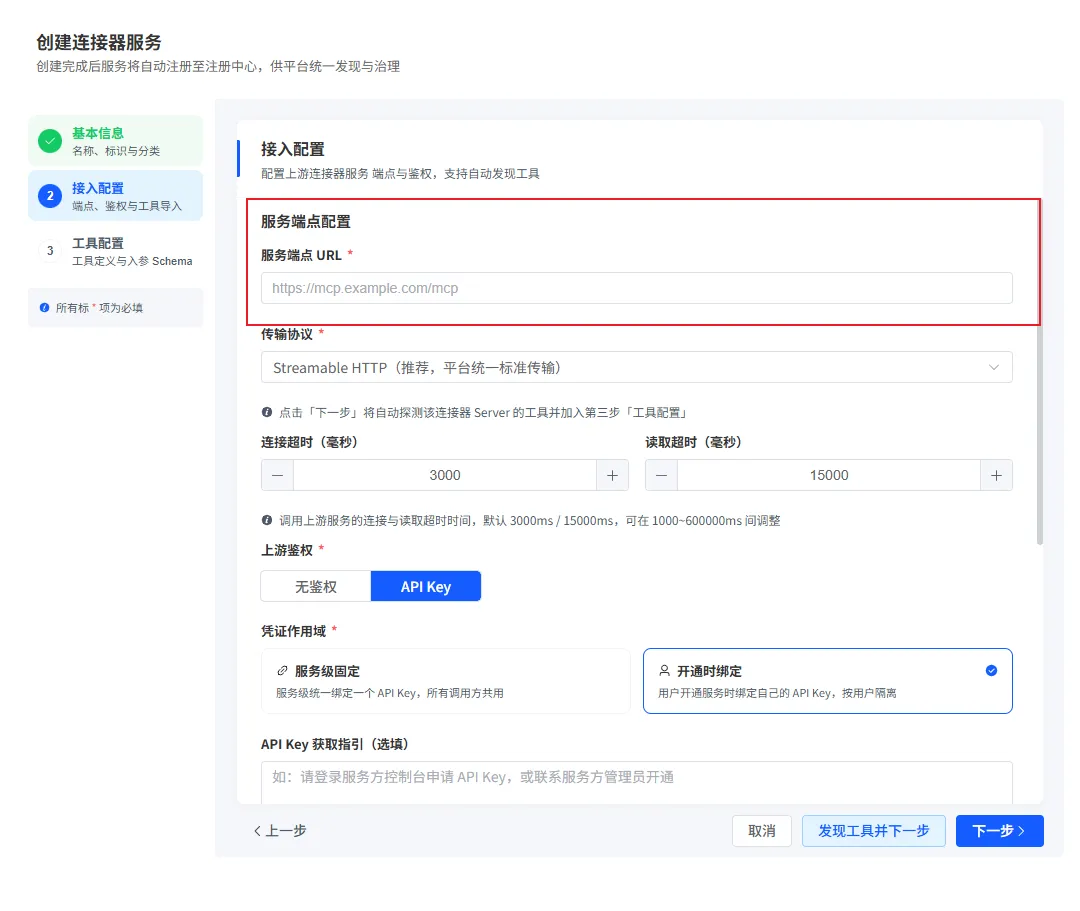Click the 传输协议 dropdown chevron arrow
Viewport: 1080px width, 911px height.
click(994, 367)
